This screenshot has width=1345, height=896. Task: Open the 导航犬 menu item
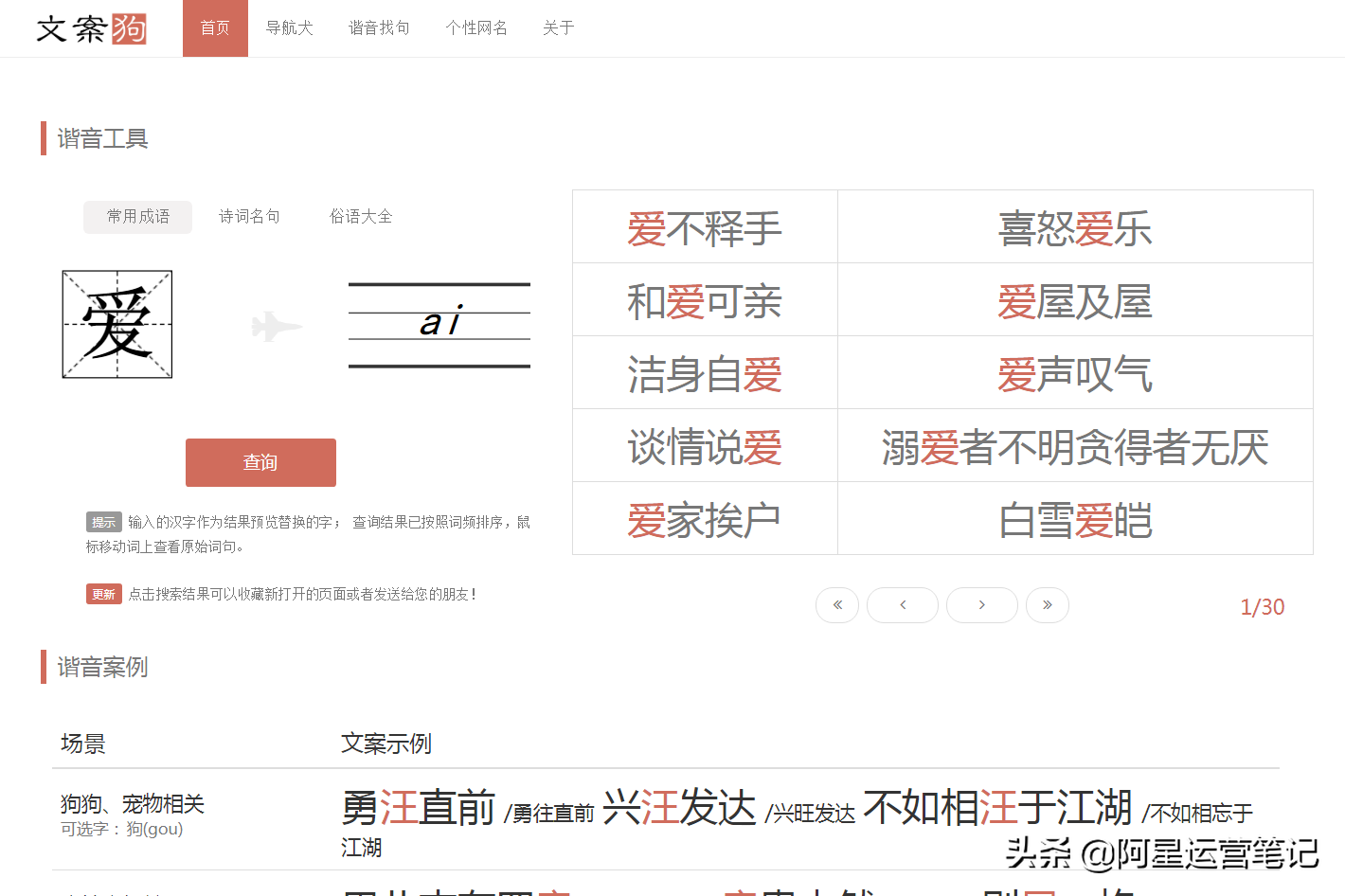point(290,28)
